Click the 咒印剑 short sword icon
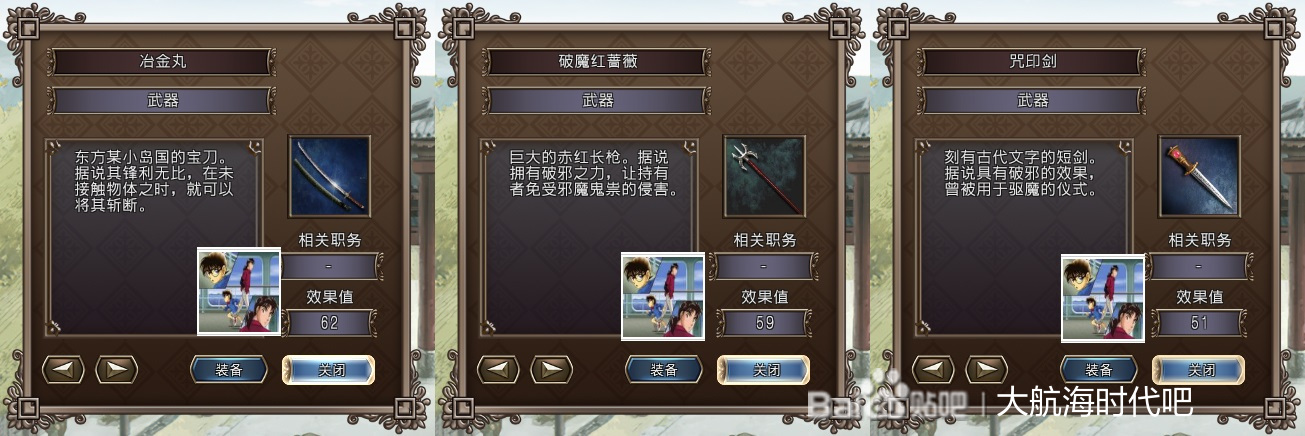Image resolution: width=1305 pixels, height=436 pixels. (x=1200, y=177)
